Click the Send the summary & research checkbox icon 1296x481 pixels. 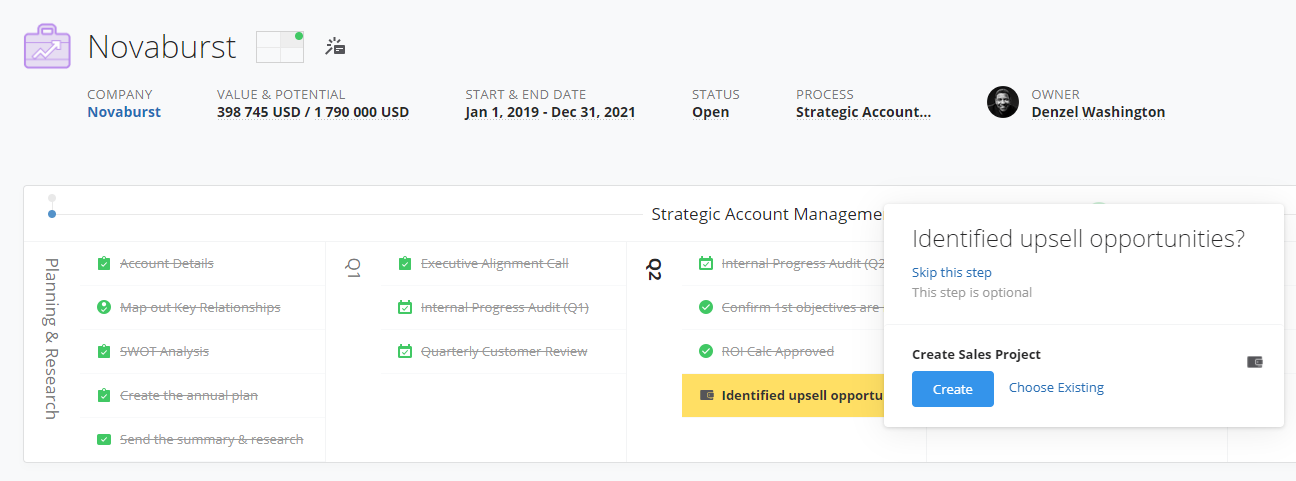click(x=104, y=440)
